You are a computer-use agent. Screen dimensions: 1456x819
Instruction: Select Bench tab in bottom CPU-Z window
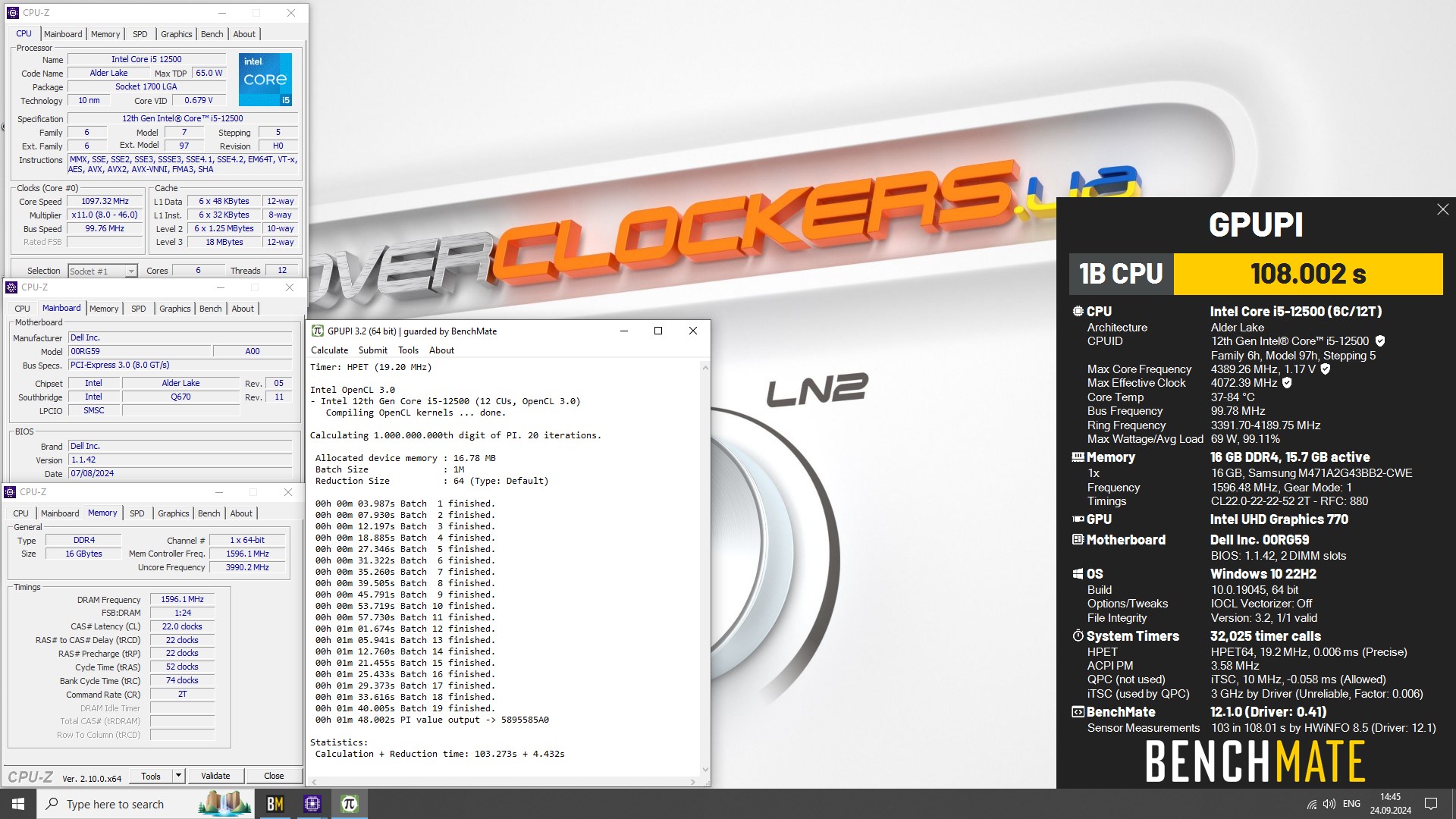pos(209,513)
